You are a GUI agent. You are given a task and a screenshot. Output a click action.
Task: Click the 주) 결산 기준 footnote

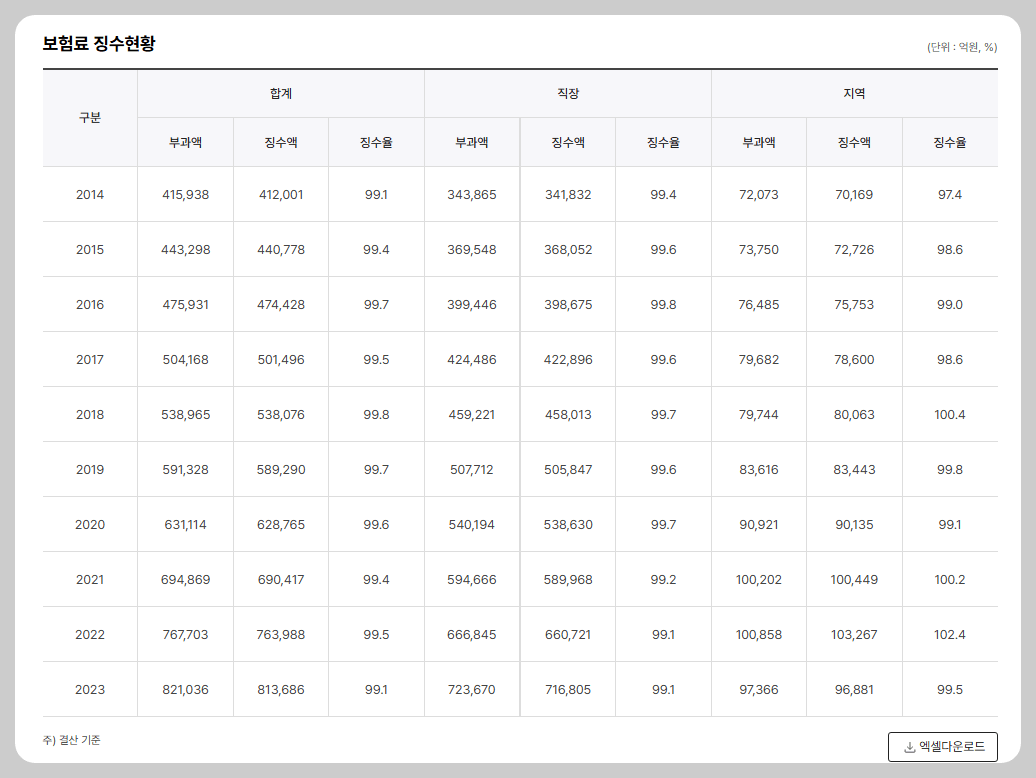click(x=71, y=740)
